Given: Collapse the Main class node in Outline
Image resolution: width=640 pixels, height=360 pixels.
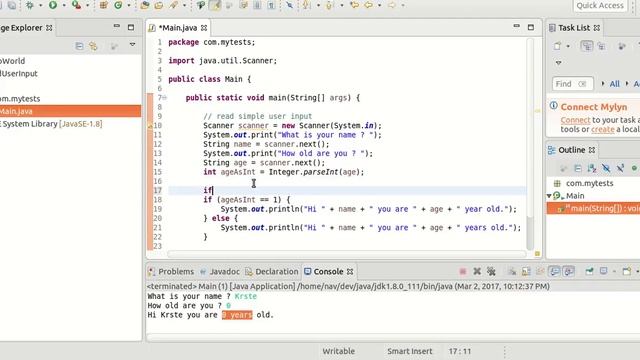Looking at the screenshot, I should (x=549, y=196).
